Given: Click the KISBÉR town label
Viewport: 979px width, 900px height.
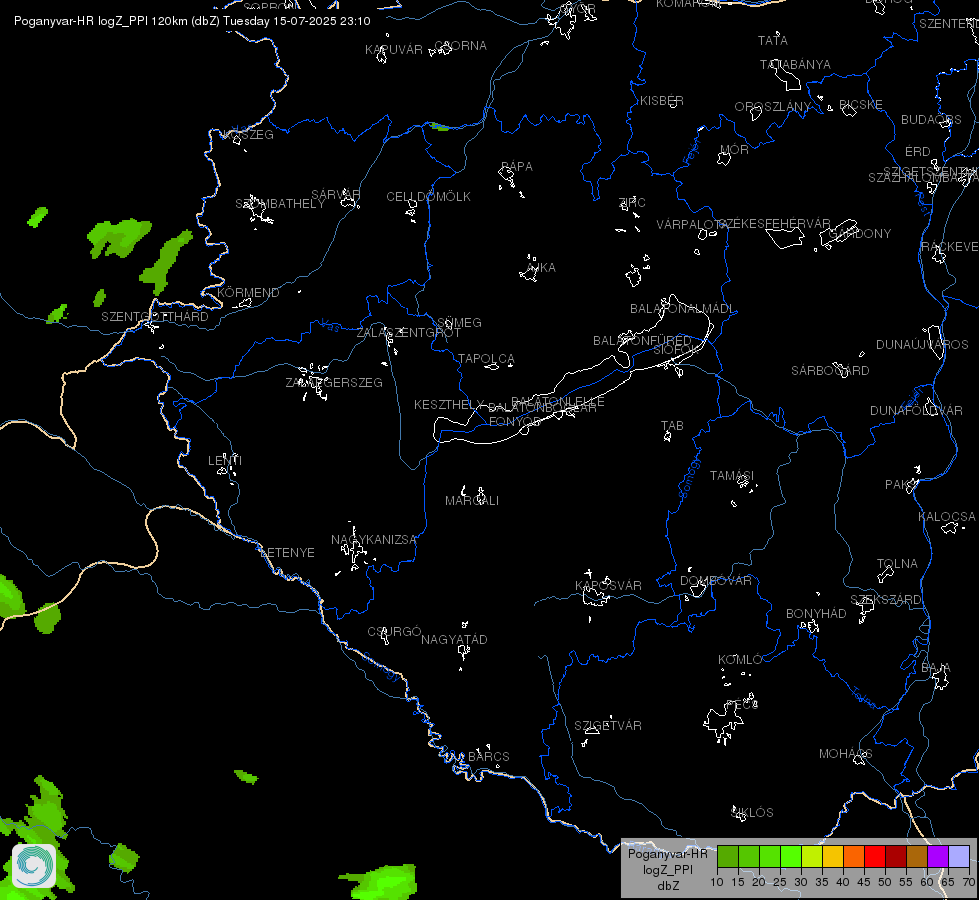Looking at the screenshot, I should pyautogui.click(x=662, y=101).
